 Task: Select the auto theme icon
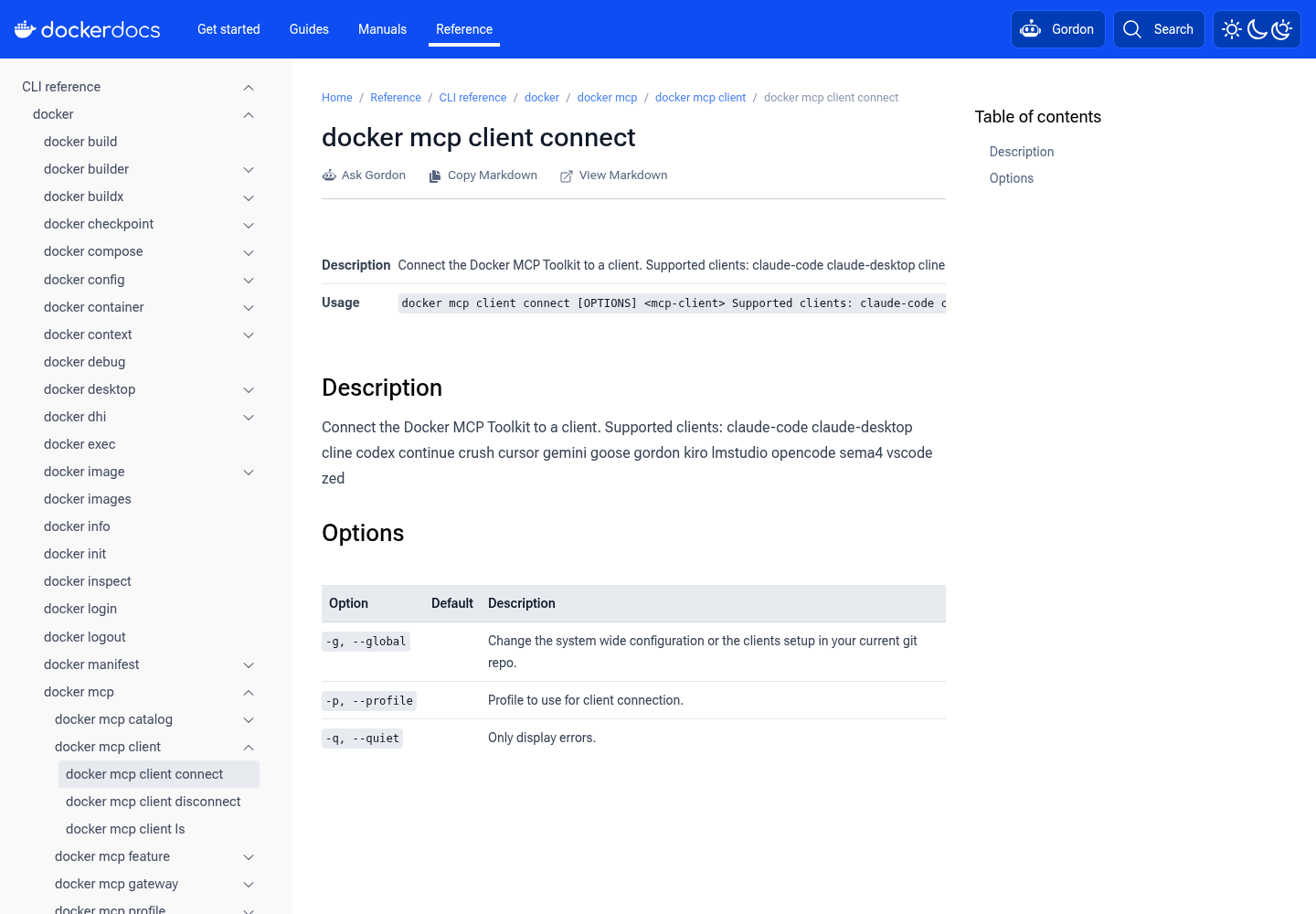[1282, 29]
